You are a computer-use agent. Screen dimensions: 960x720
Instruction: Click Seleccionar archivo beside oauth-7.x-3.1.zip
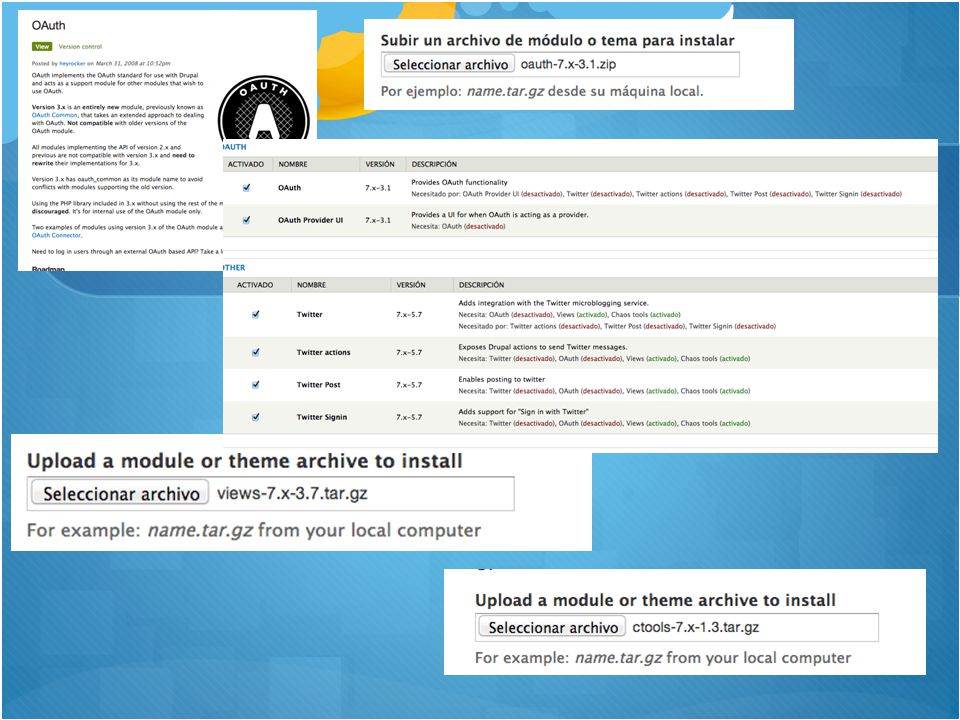point(450,64)
